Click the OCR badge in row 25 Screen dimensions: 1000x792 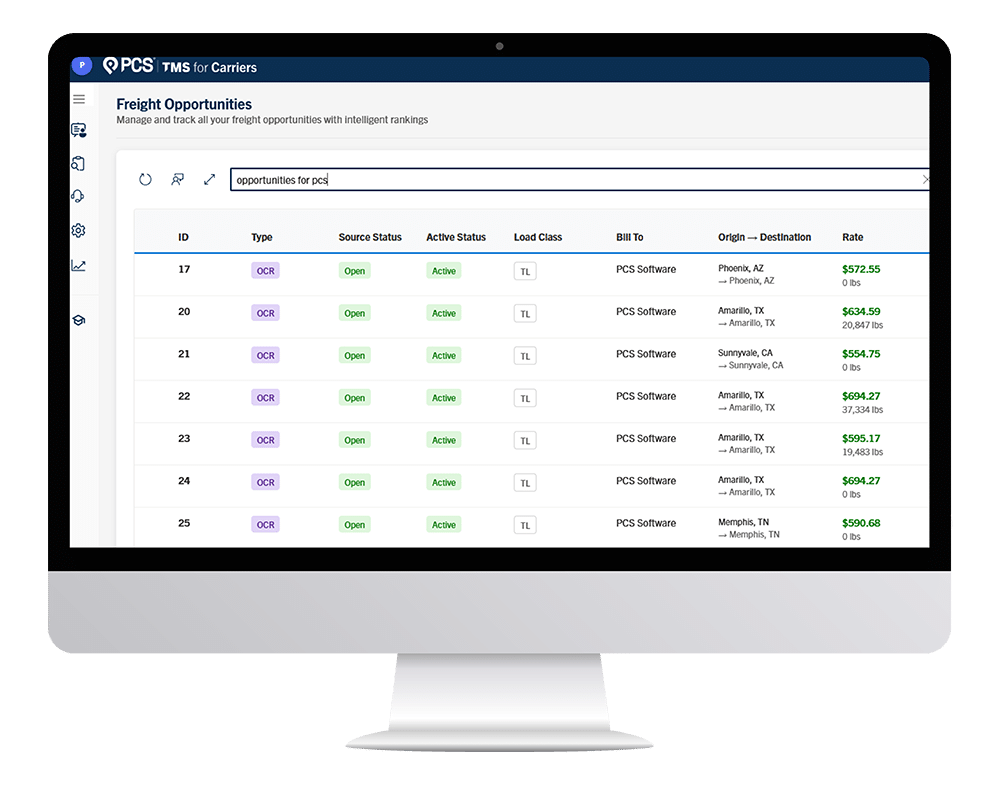(265, 525)
